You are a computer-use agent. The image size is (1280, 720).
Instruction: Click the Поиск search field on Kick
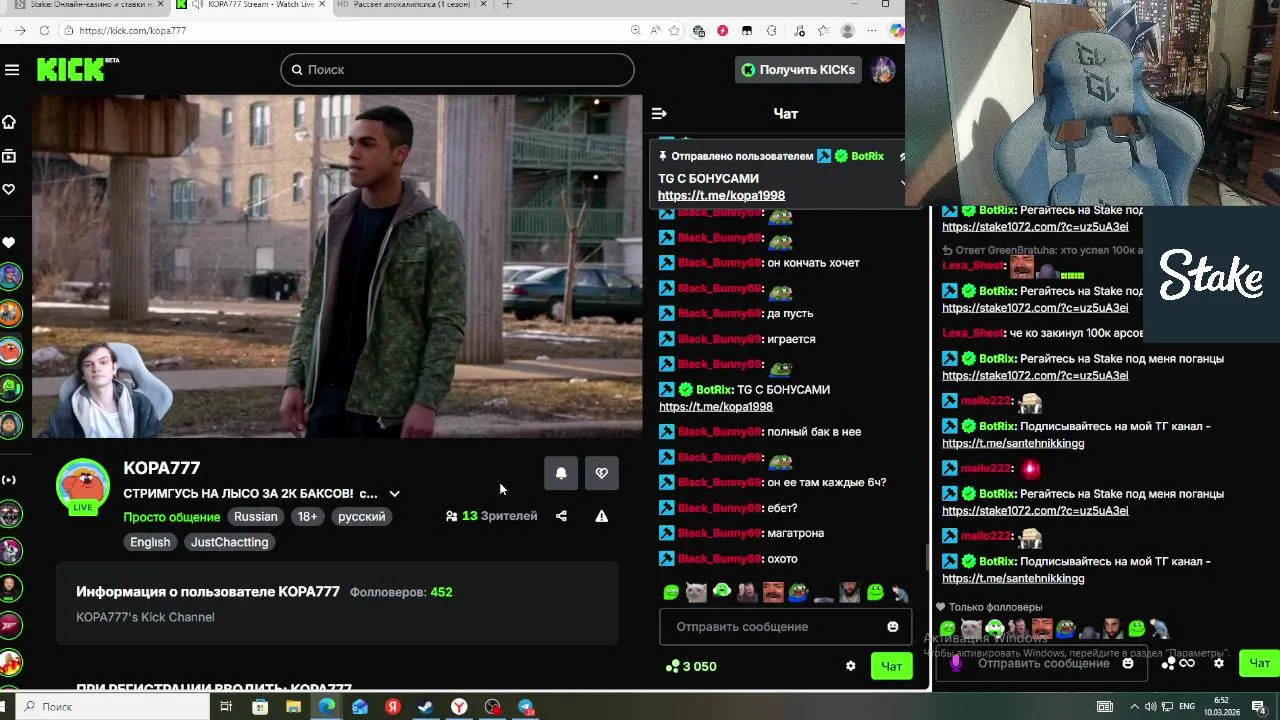point(457,70)
